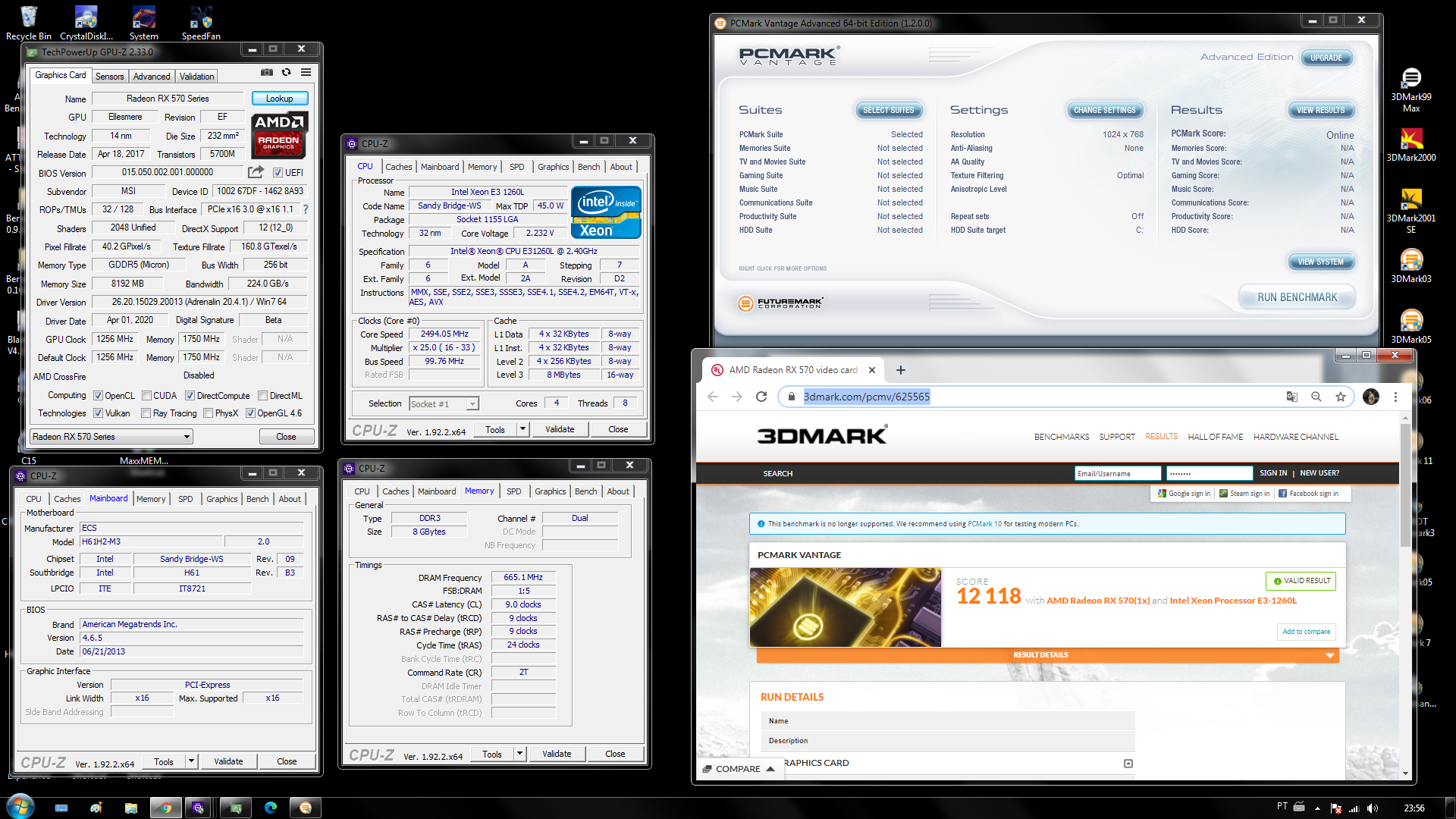Click the Bus Interface question mark in GPU-Z
Image resolution: width=1456 pixels, height=819 pixels.
point(306,209)
